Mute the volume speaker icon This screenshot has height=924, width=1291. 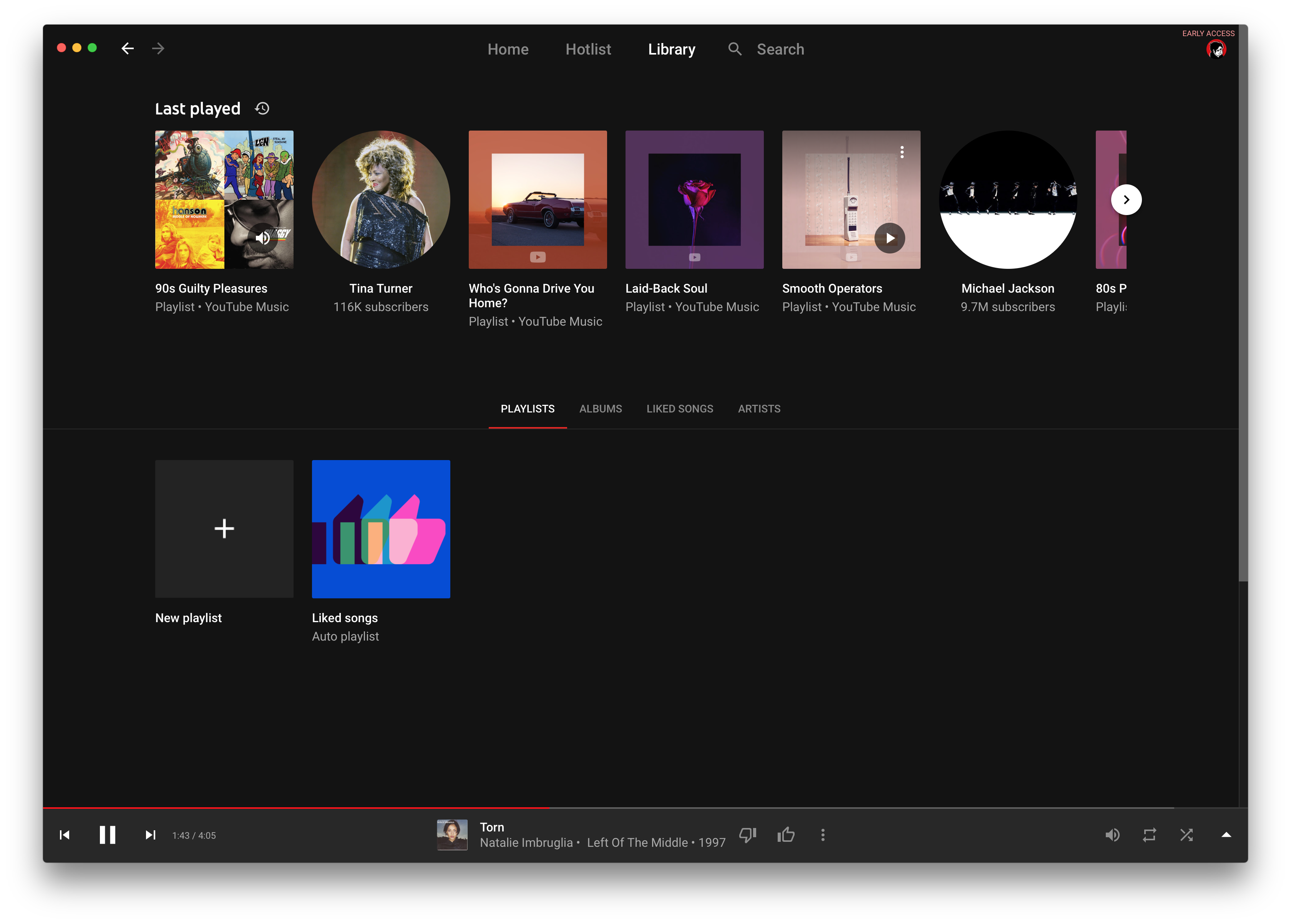[1112, 835]
